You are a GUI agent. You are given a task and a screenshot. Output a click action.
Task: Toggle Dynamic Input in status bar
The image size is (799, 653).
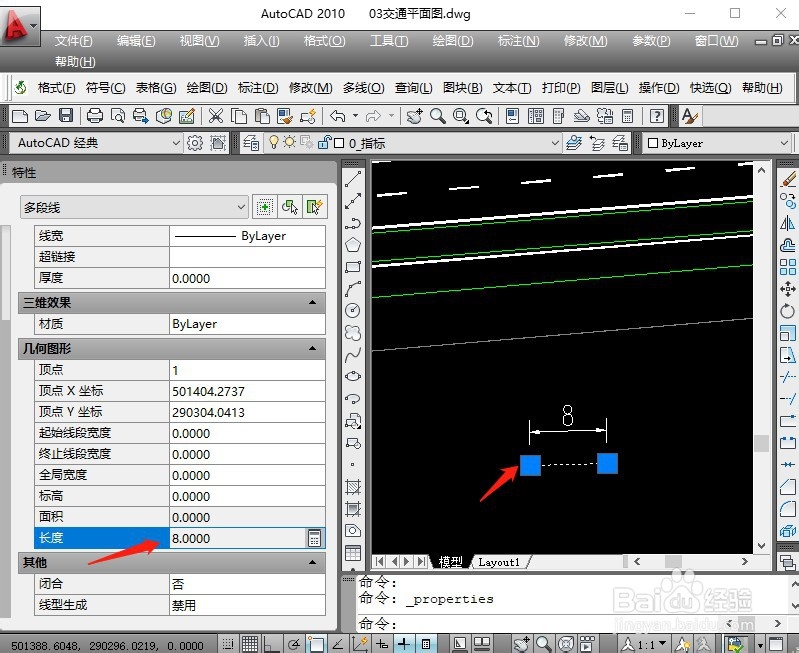click(382, 644)
